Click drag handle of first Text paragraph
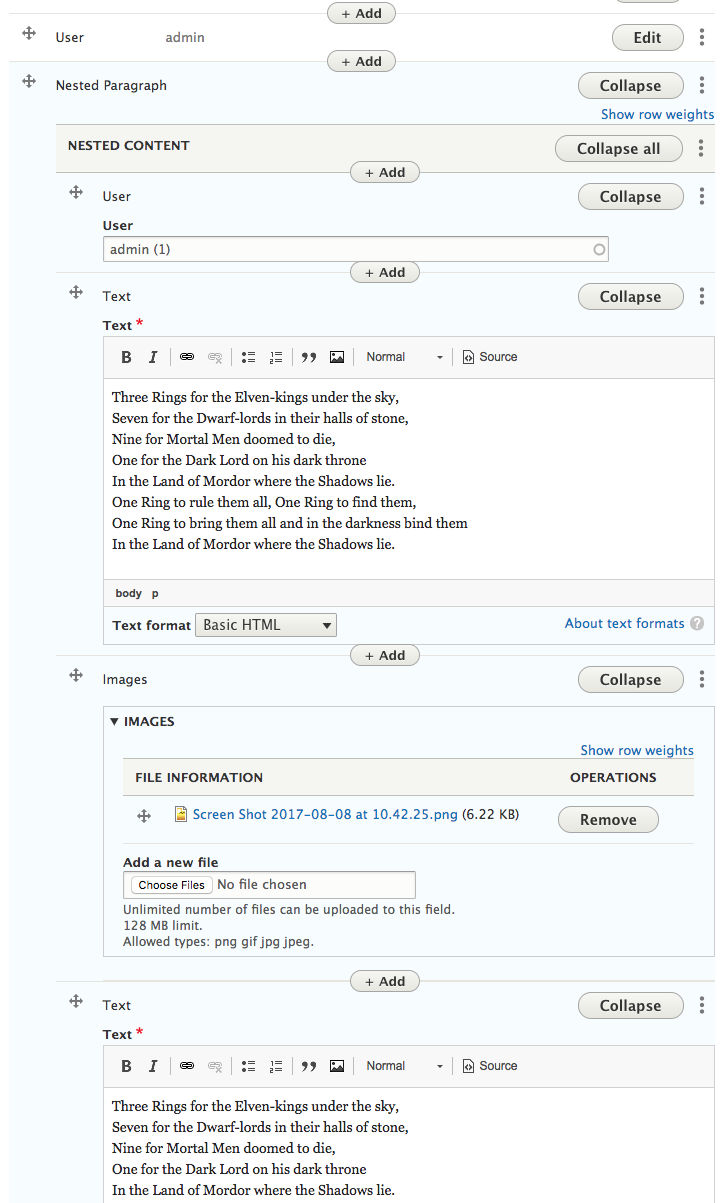 (x=75, y=292)
